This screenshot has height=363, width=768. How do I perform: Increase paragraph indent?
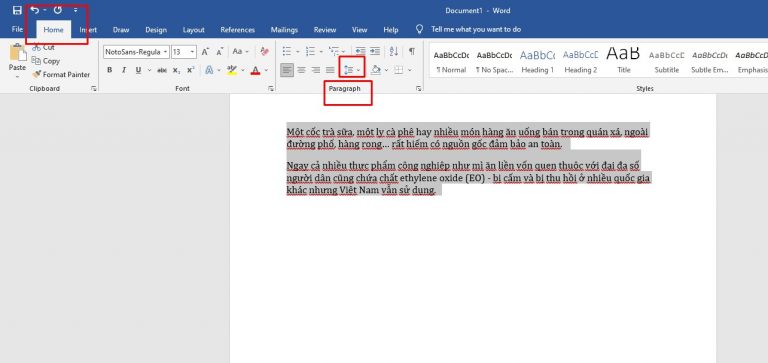[375, 51]
